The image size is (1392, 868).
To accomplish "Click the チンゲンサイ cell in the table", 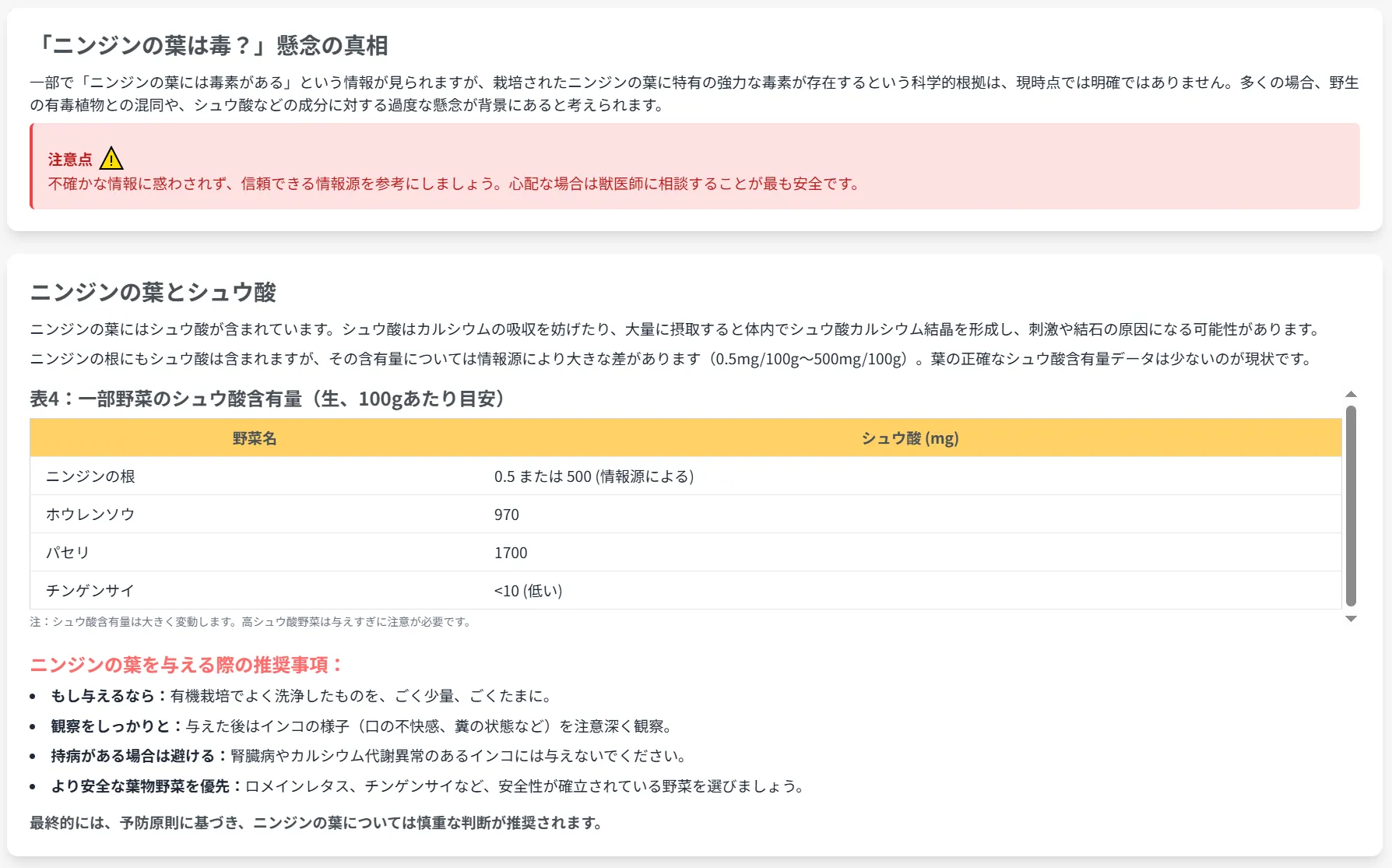I will click(90, 591).
